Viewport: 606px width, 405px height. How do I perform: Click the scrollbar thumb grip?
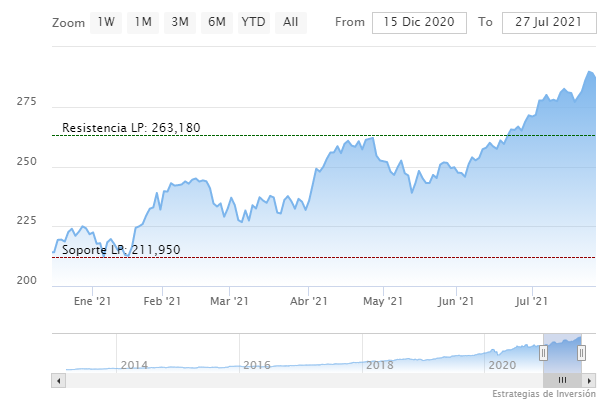point(562,380)
